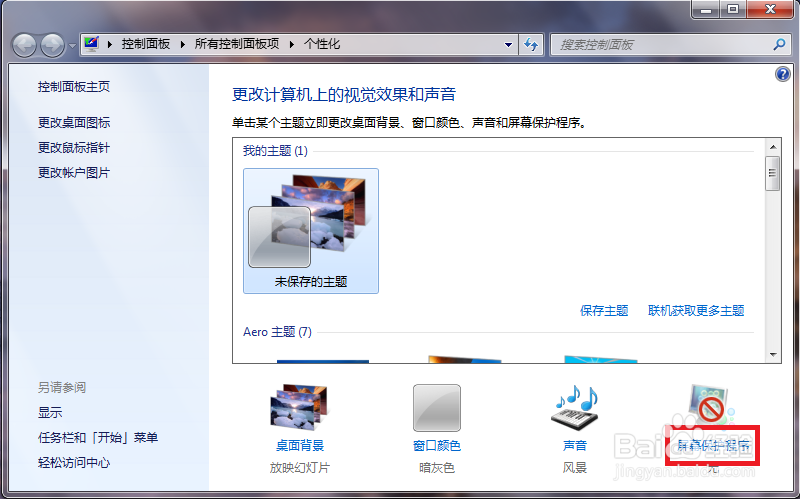Expand arrow before 个性化 breadcrumb
Image resolution: width=800 pixels, height=499 pixels.
pyautogui.click(x=292, y=44)
